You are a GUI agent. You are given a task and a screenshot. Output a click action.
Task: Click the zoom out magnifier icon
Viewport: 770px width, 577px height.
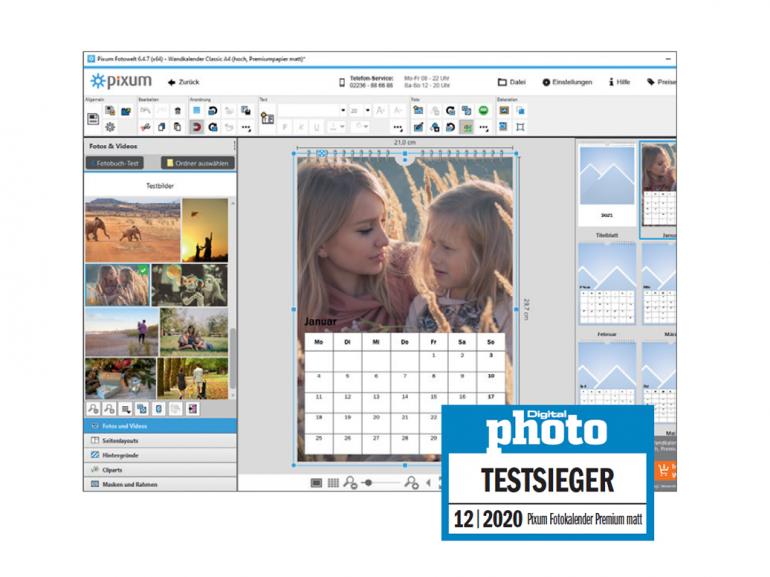(x=350, y=483)
